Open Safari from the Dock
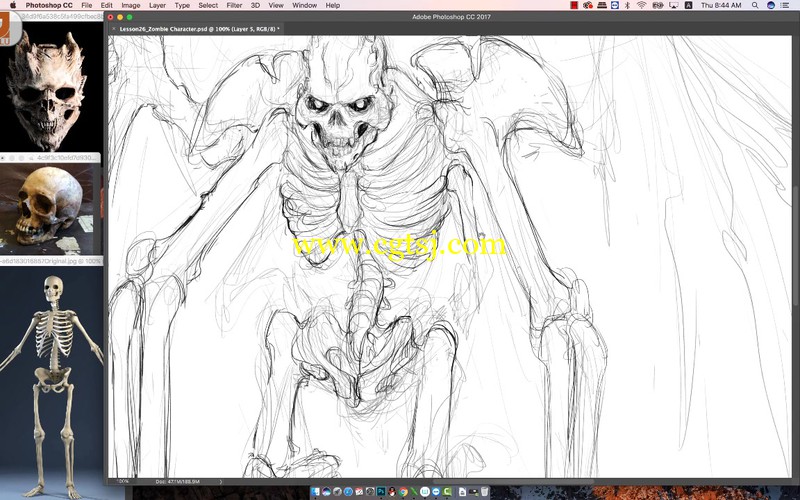Image resolution: width=800 pixels, height=500 pixels. pos(348,492)
